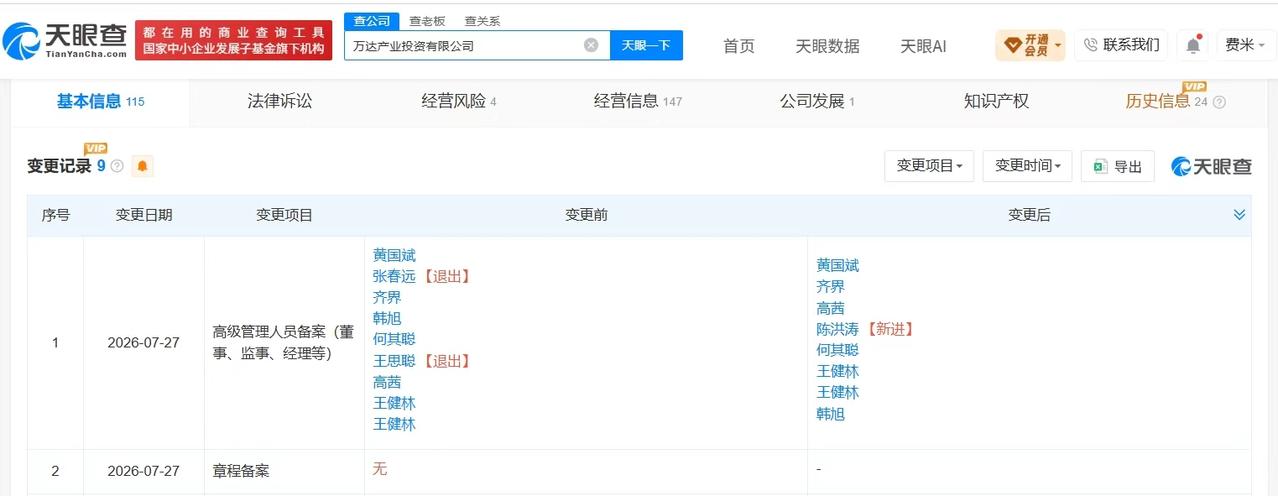Click the 变更日期 column header
1278x496 pixels.
pyautogui.click(x=144, y=215)
